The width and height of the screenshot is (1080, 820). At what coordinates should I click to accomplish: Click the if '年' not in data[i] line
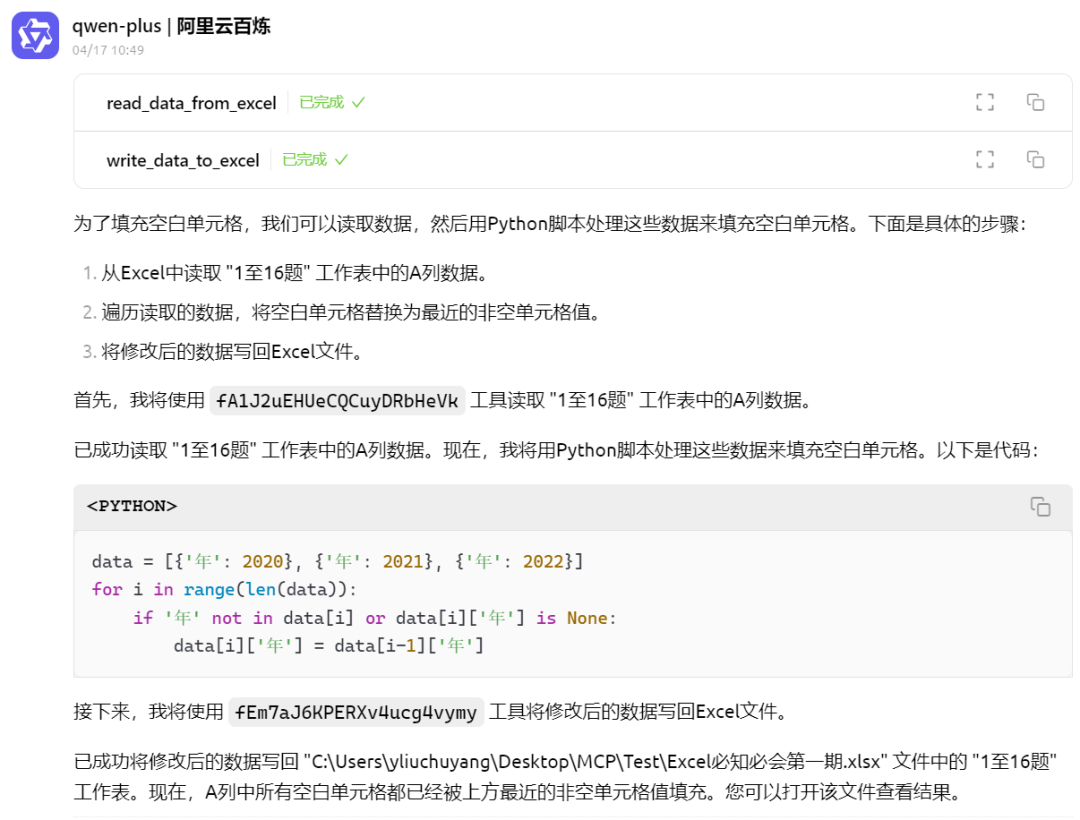[374, 618]
